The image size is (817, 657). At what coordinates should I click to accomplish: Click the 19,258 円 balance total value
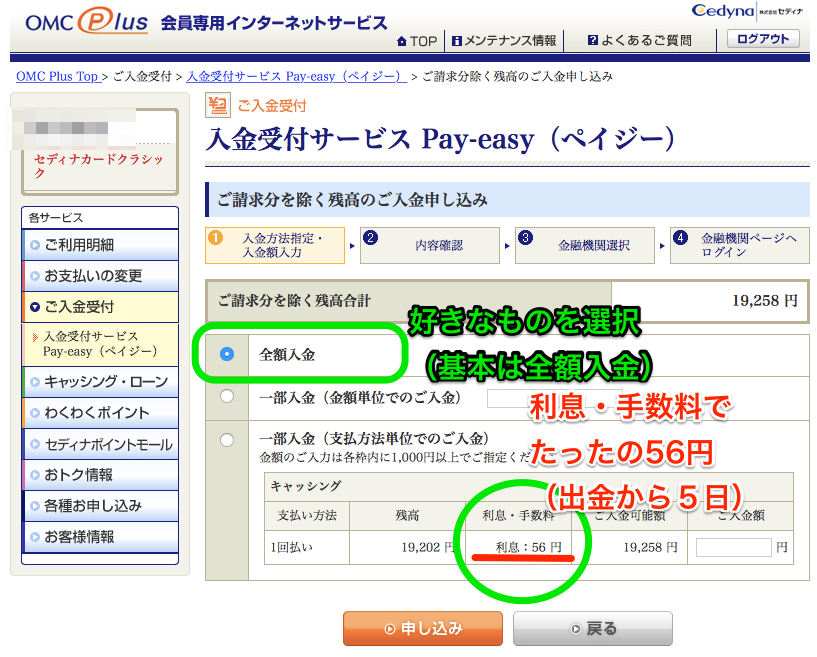764,301
